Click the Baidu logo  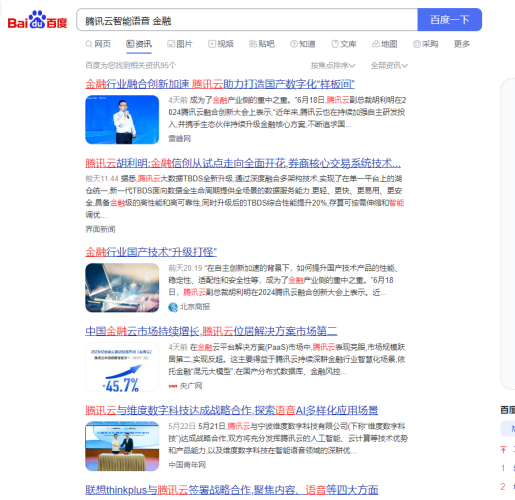tap(37, 20)
